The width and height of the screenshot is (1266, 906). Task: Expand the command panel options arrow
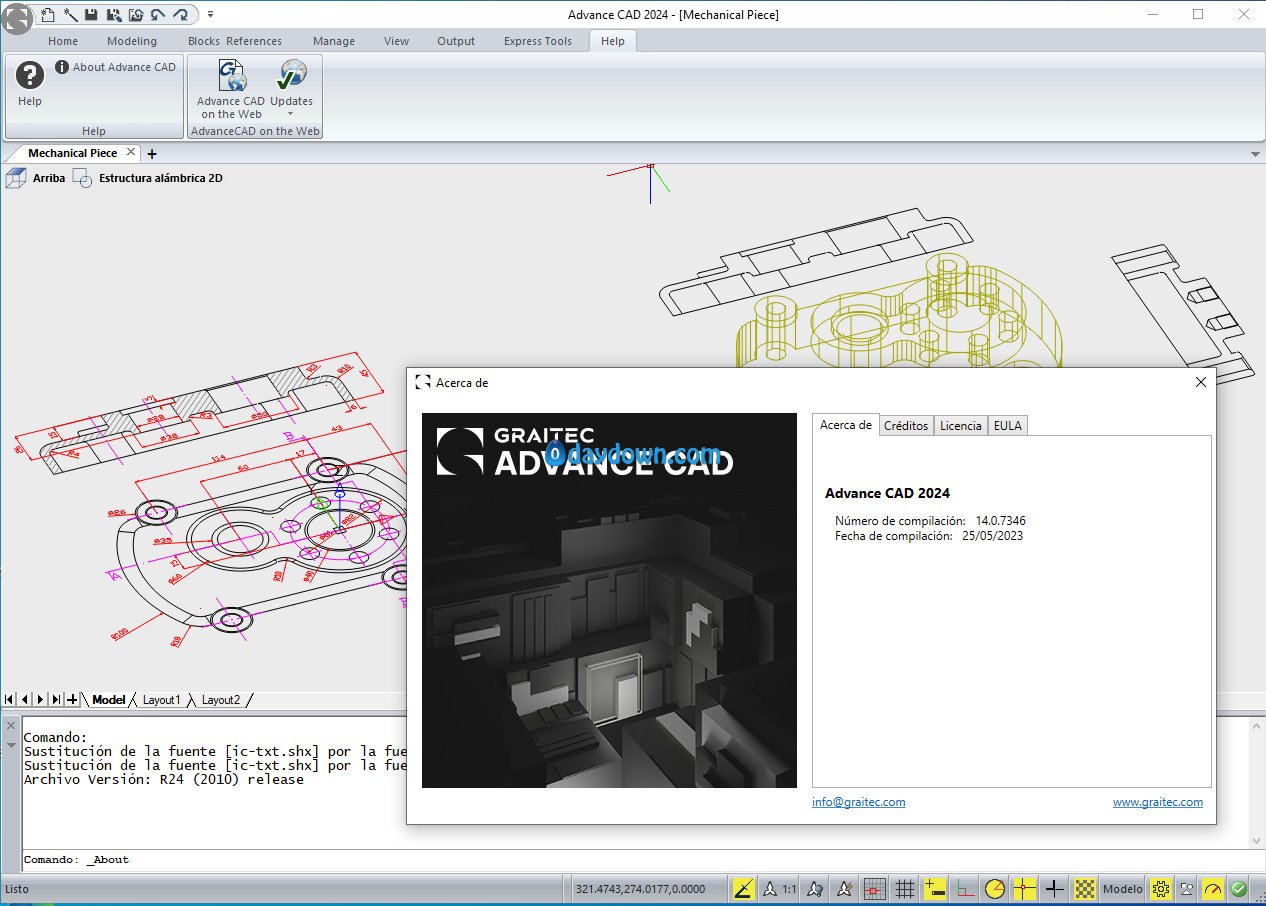coord(11,745)
